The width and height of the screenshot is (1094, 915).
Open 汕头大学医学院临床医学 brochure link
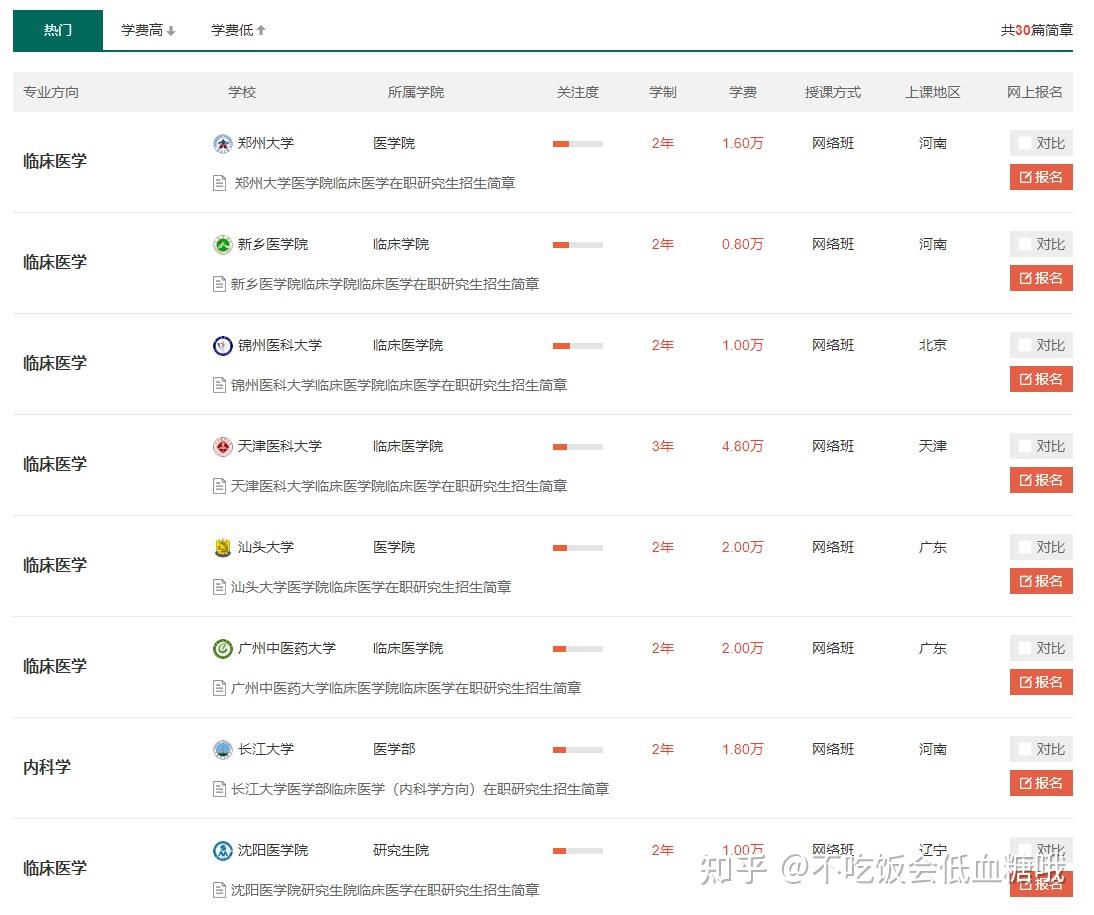tap(371, 587)
